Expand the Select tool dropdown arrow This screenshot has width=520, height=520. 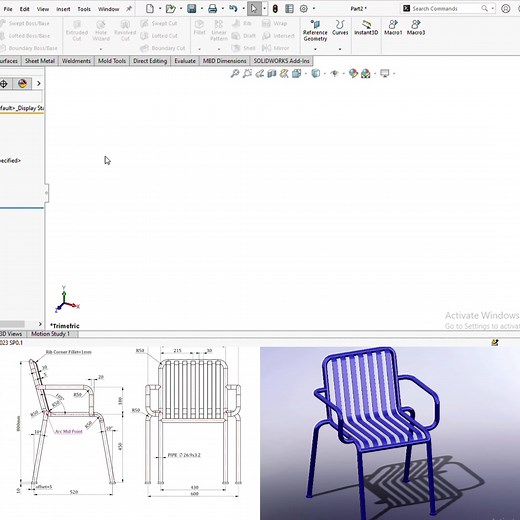click(264, 9)
